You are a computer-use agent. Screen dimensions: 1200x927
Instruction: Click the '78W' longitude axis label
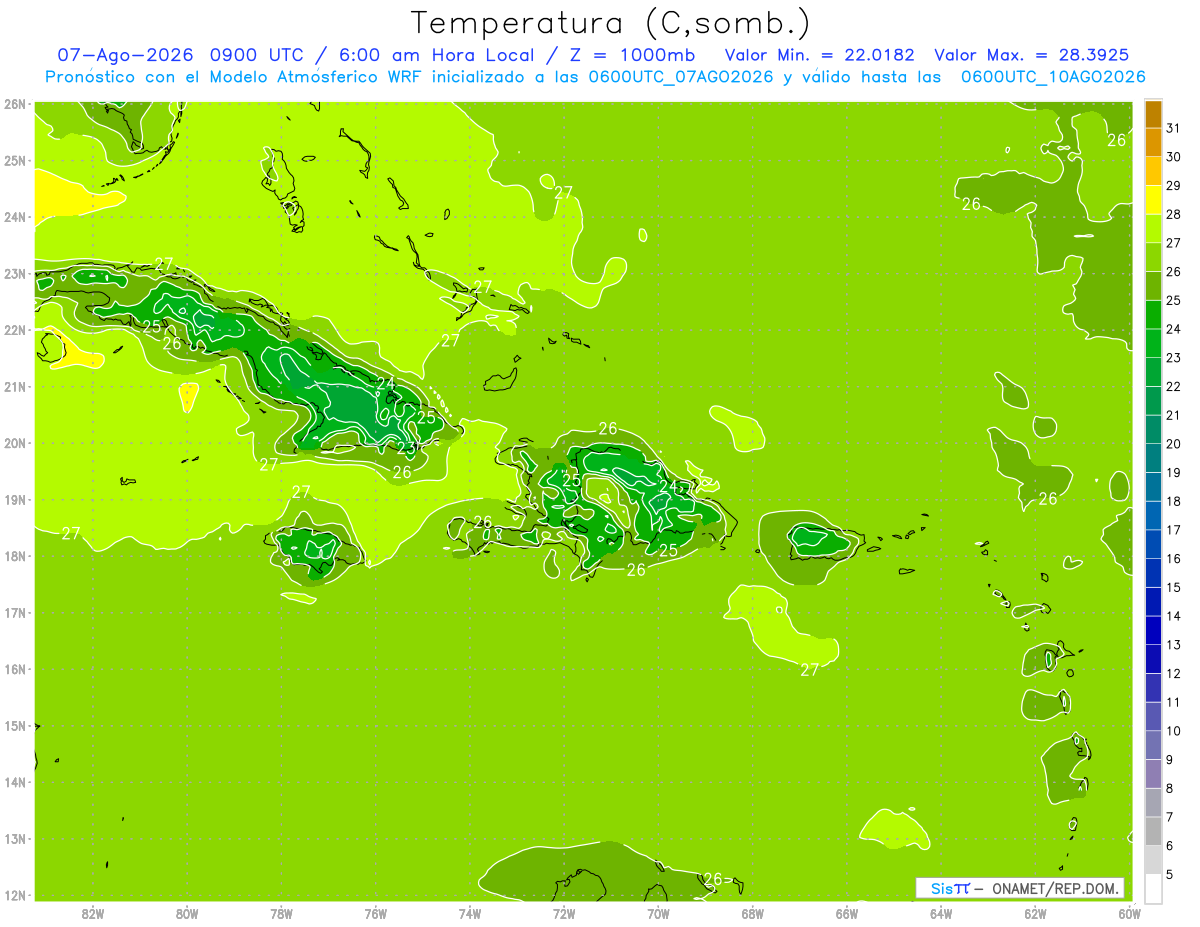[281, 913]
